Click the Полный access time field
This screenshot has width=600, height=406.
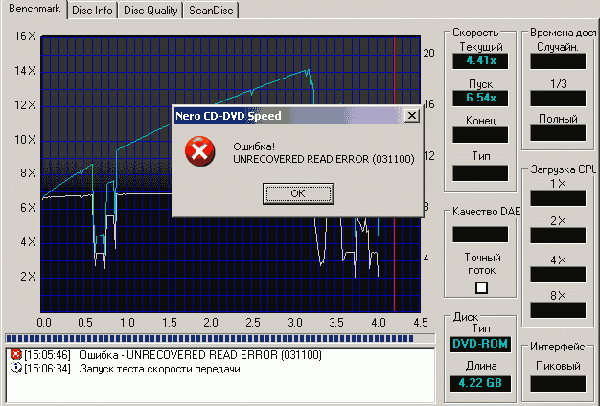tap(558, 133)
